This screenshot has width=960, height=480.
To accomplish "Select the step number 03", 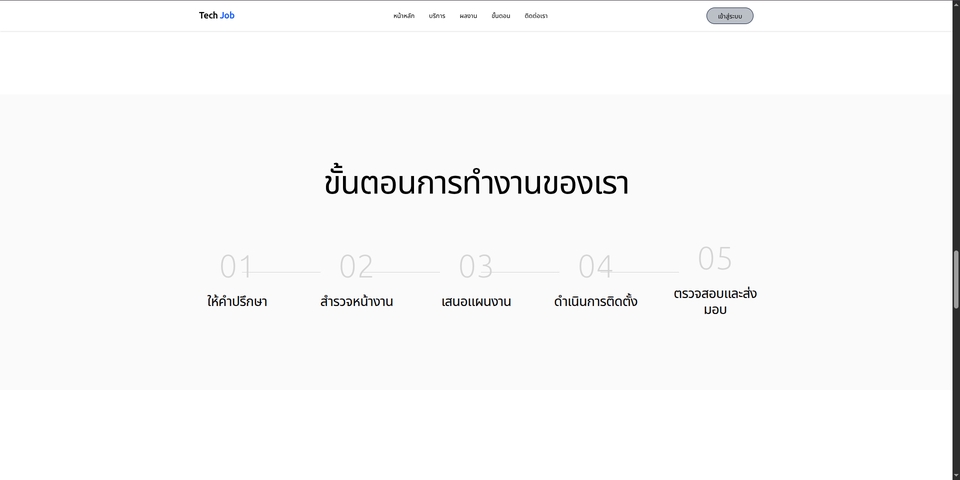I will [x=476, y=267].
